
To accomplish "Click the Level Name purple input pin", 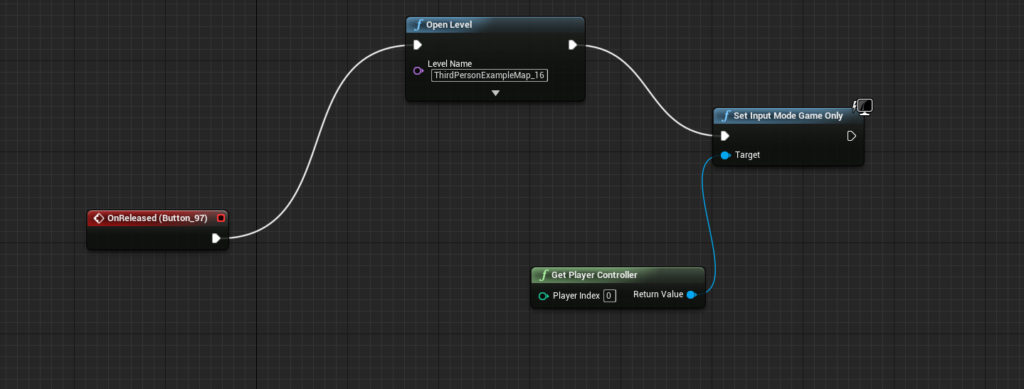I will [418, 70].
